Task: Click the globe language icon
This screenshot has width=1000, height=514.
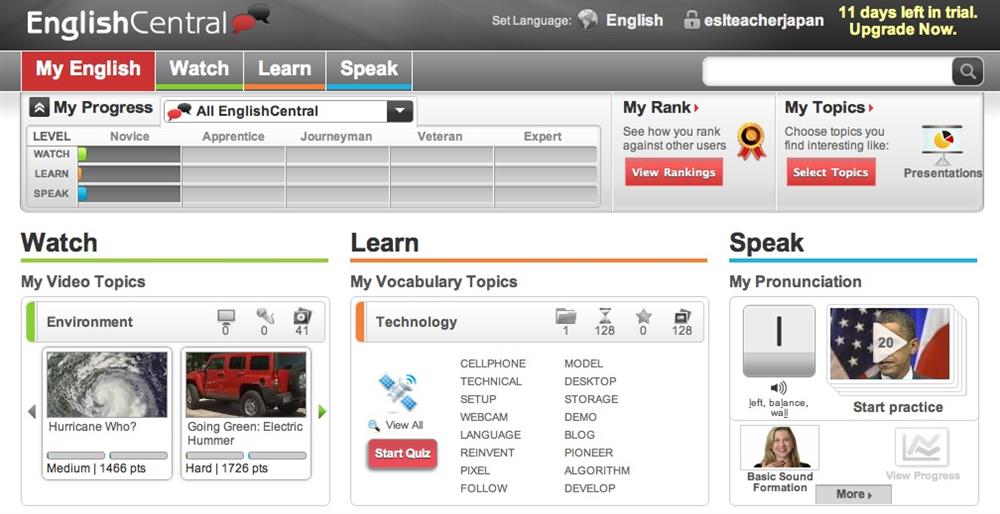Action: pos(587,20)
